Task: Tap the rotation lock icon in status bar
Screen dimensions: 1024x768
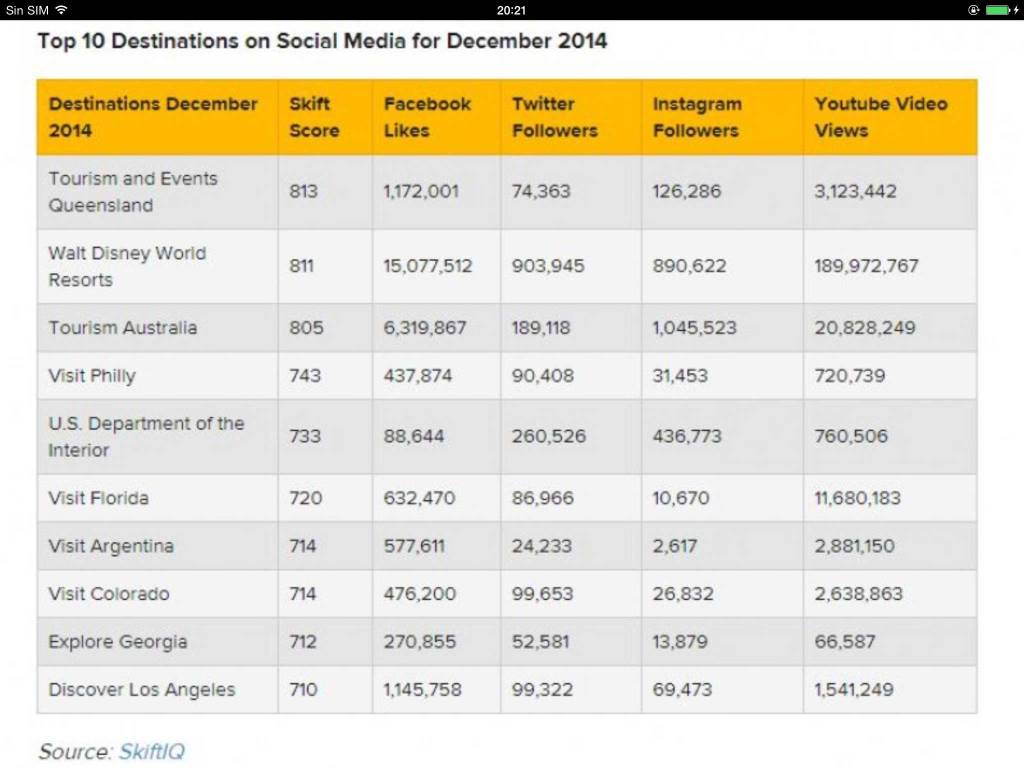Action: coord(974,10)
